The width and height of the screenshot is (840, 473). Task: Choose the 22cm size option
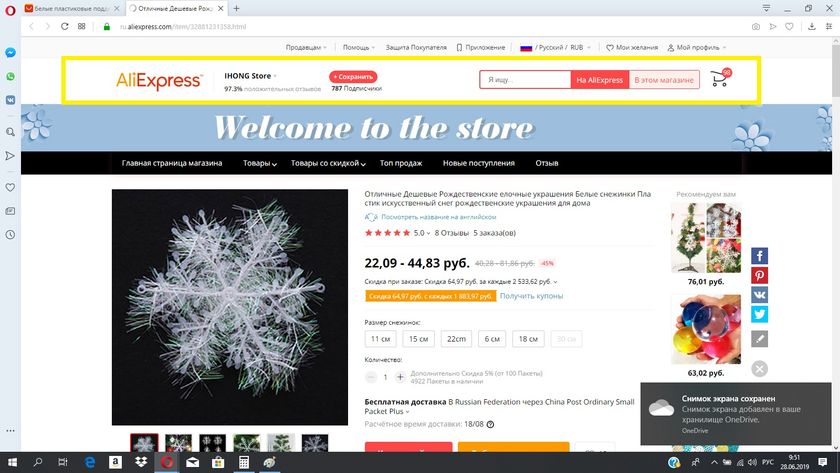[x=456, y=339]
